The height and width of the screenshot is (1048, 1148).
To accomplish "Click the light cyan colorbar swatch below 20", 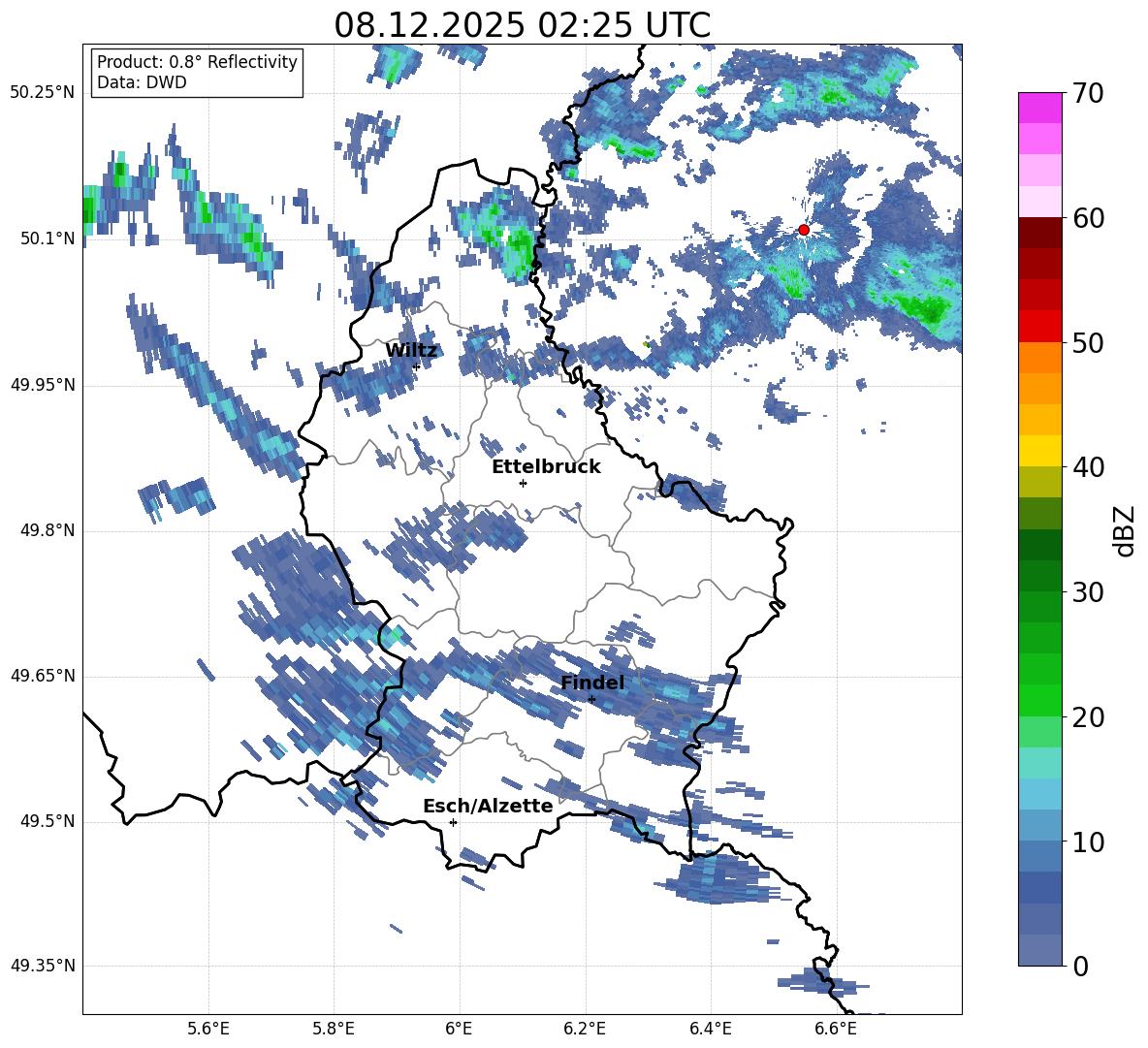I will pos(1039,763).
